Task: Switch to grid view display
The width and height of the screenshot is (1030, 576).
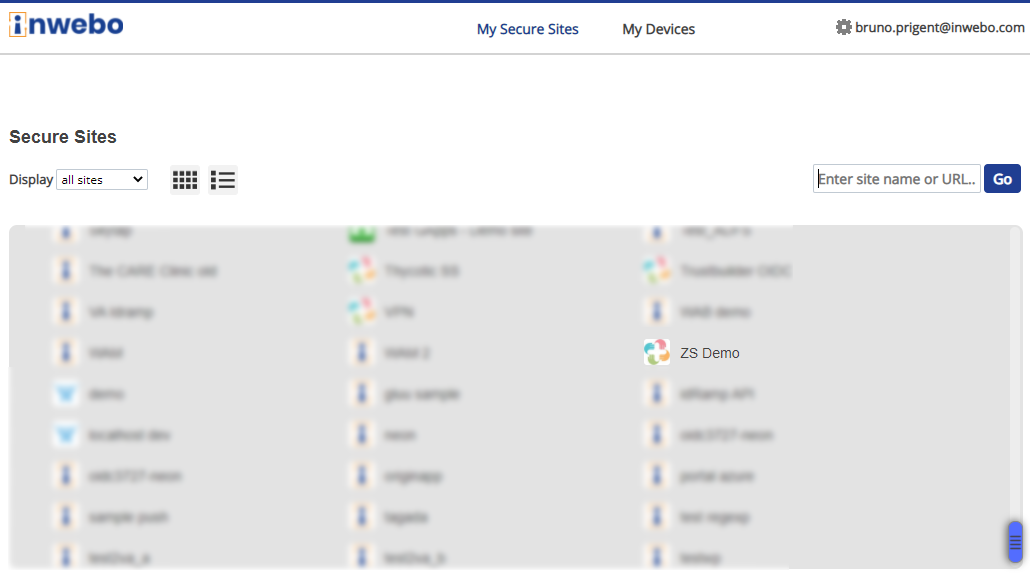Action: tap(185, 180)
